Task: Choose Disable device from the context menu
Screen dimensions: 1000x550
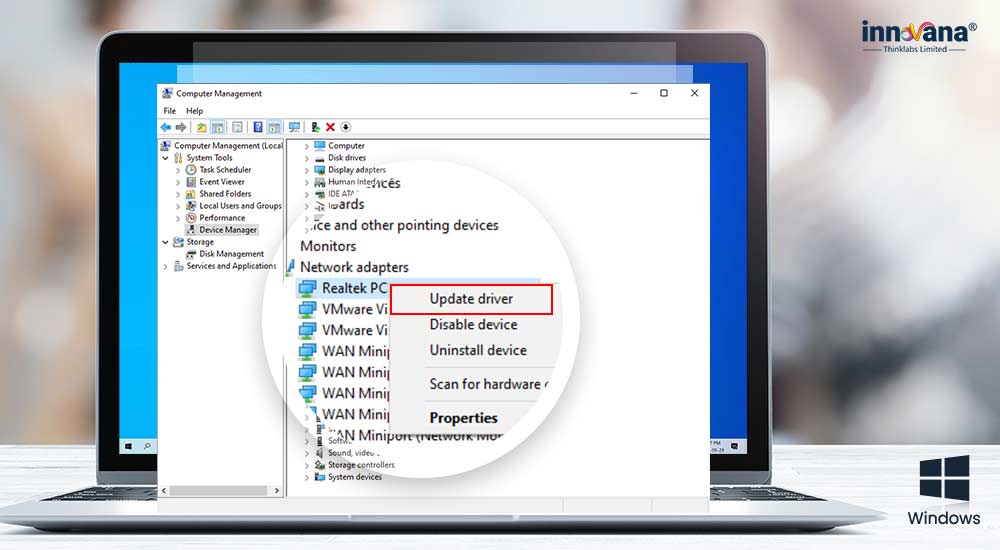Action: click(473, 325)
